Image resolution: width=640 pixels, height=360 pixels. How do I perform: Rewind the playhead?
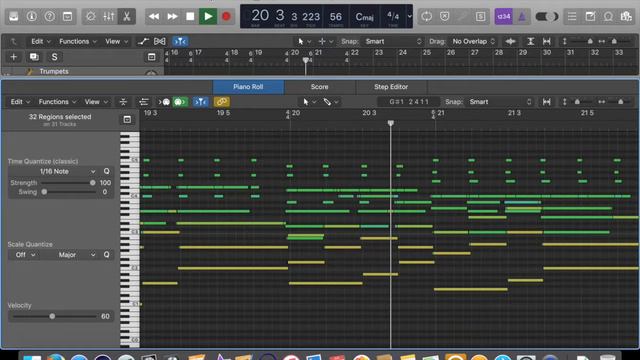[154, 16]
